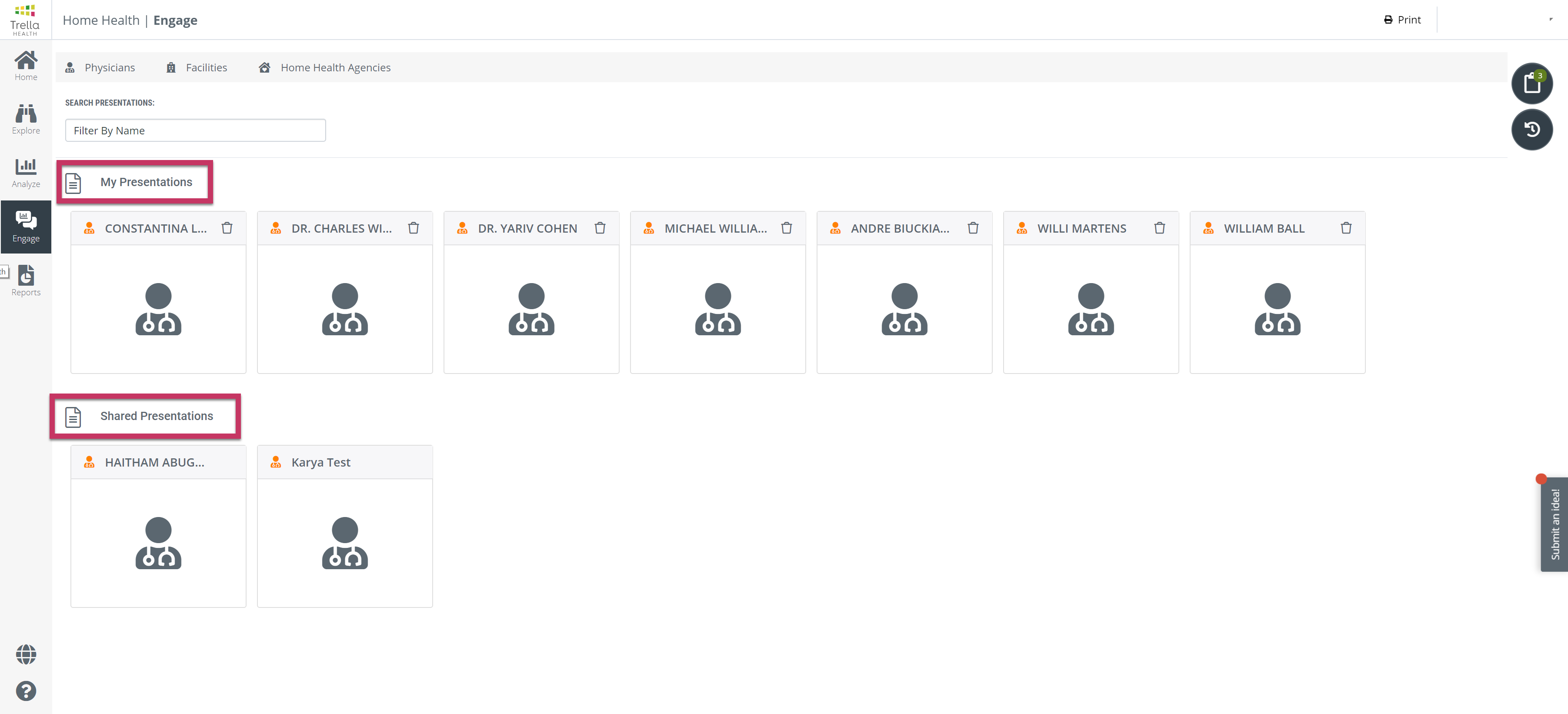
Task: Open CONSTANTINA L... presentation thumbnail
Action: click(x=158, y=309)
